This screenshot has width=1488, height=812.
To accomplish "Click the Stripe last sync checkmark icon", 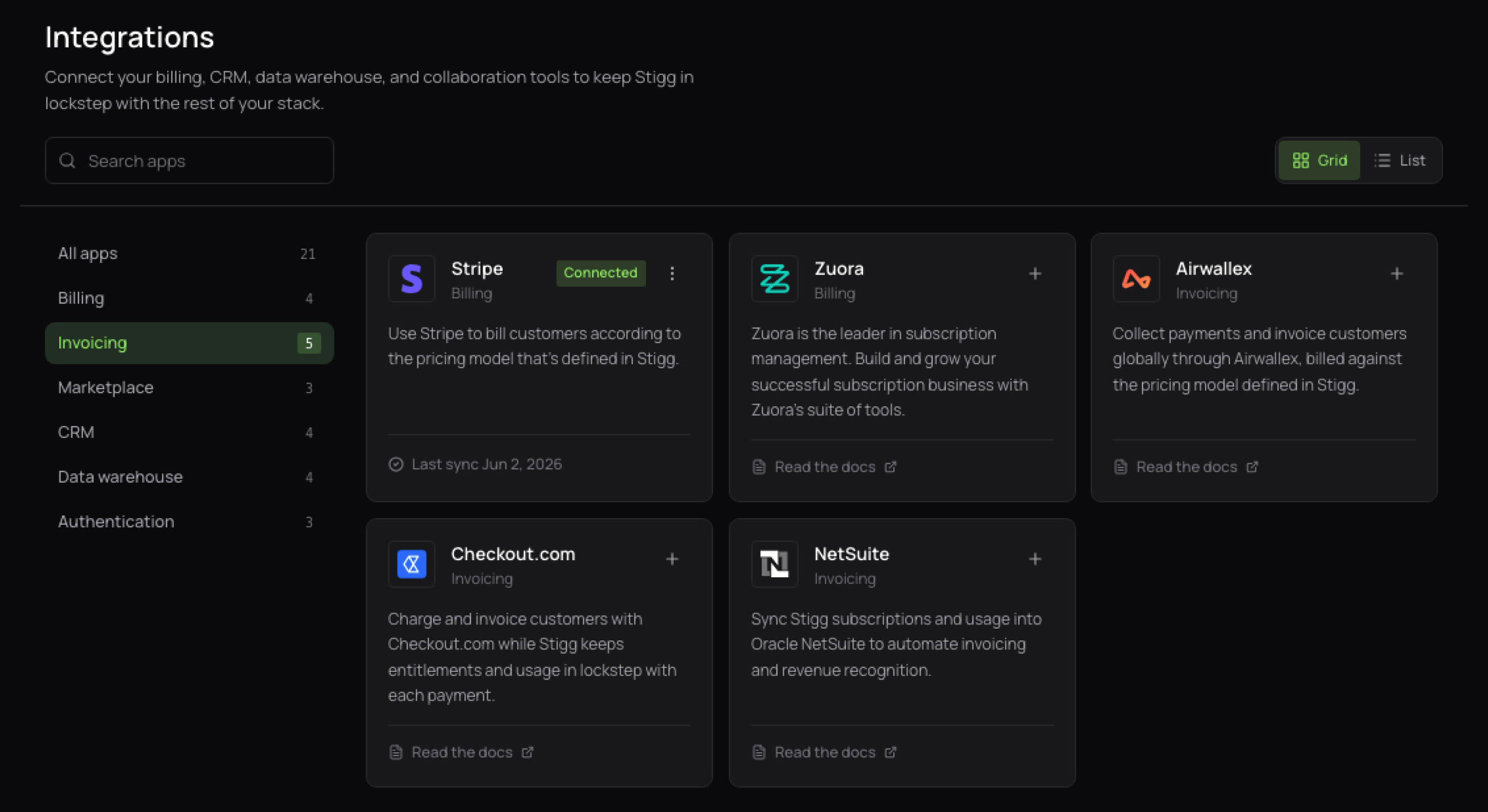I will click(x=396, y=464).
